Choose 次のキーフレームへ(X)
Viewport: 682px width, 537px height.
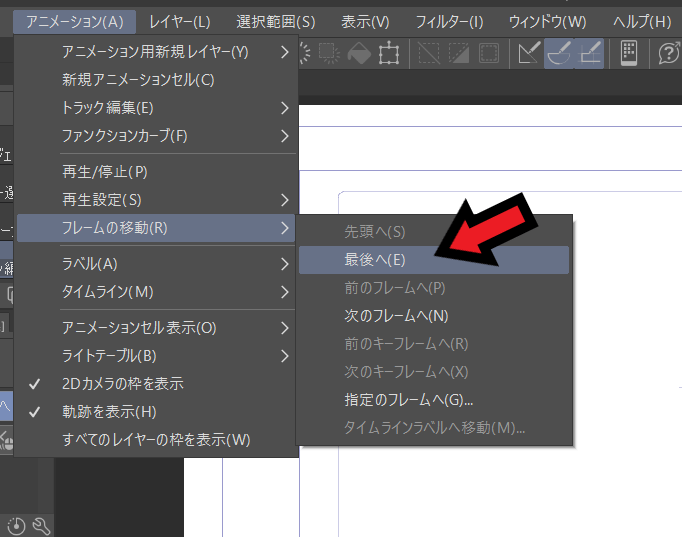point(434,372)
